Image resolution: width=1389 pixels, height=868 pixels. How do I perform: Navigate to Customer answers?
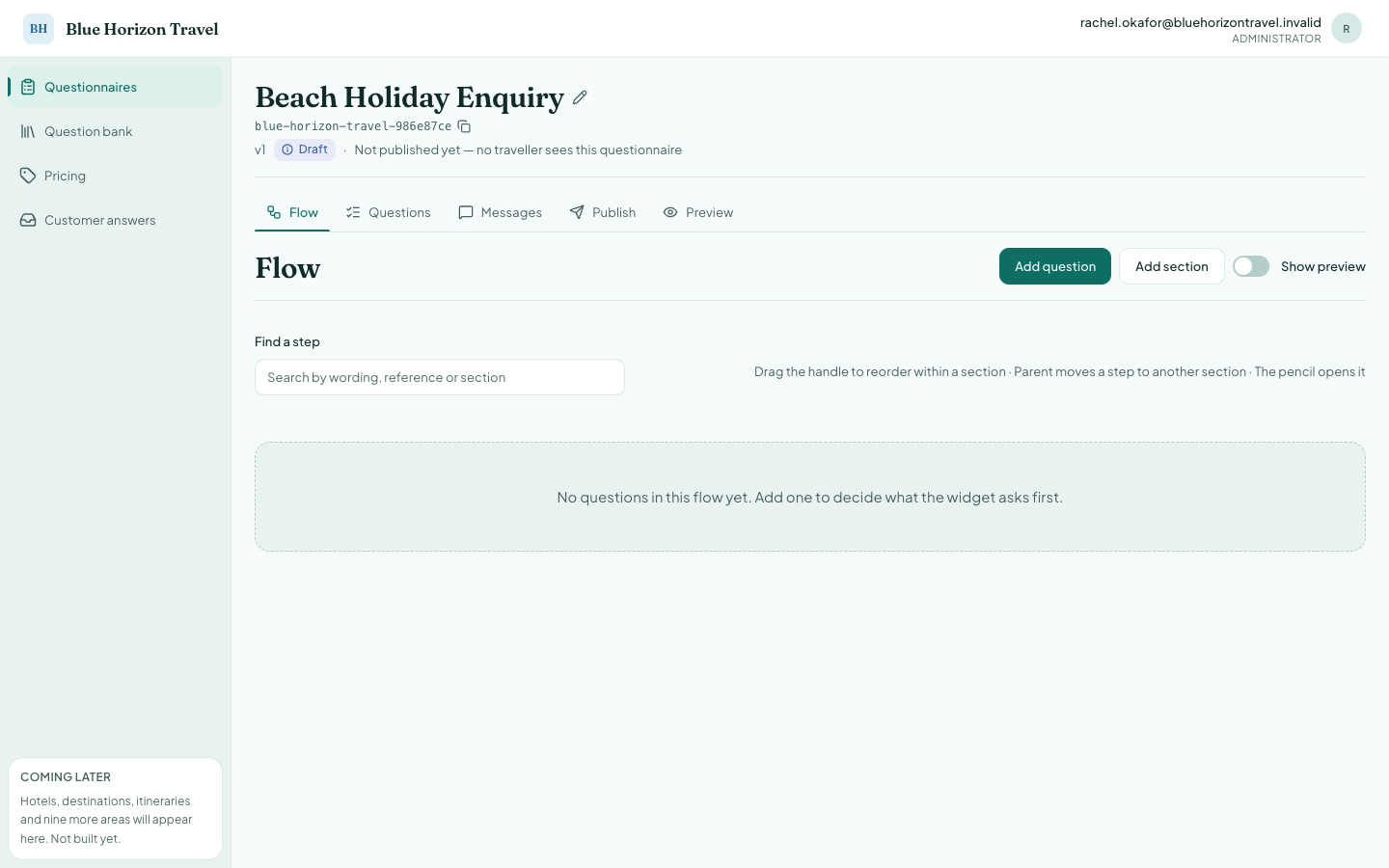(116, 220)
